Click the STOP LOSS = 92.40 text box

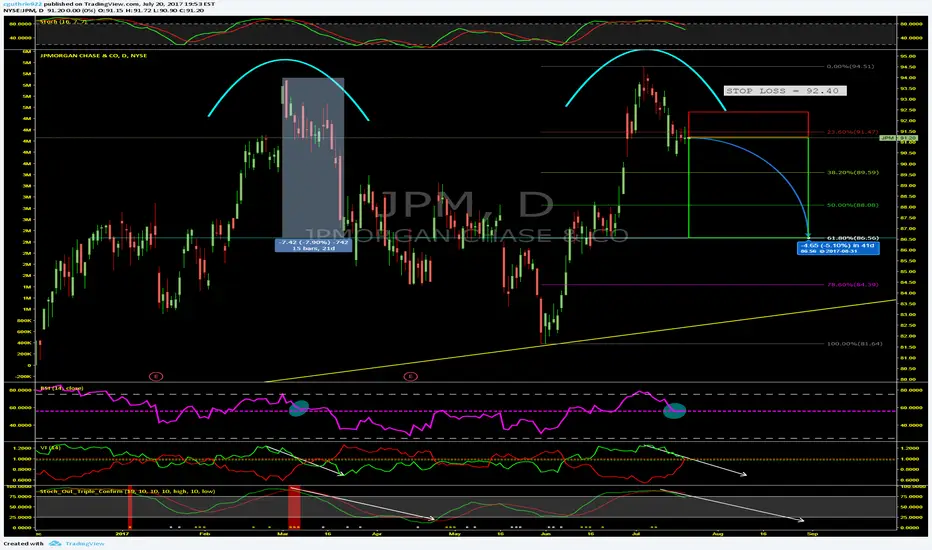(785, 90)
